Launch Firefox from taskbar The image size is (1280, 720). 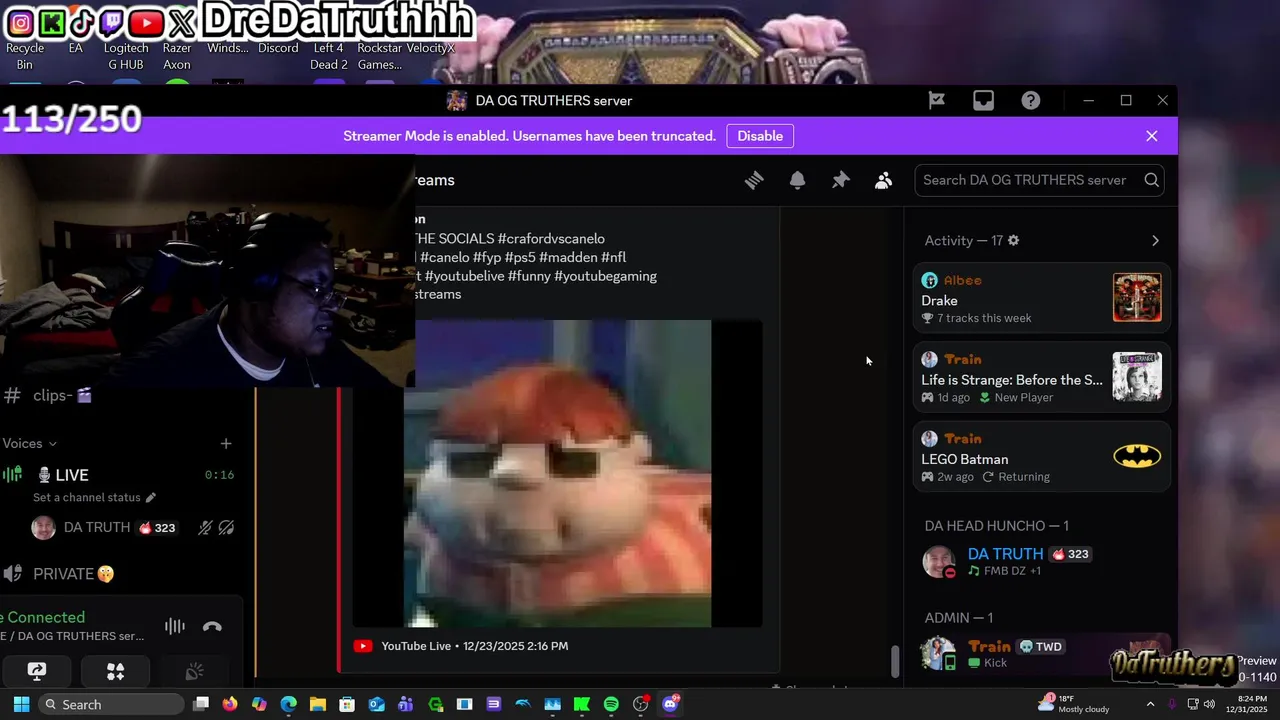pos(230,704)
